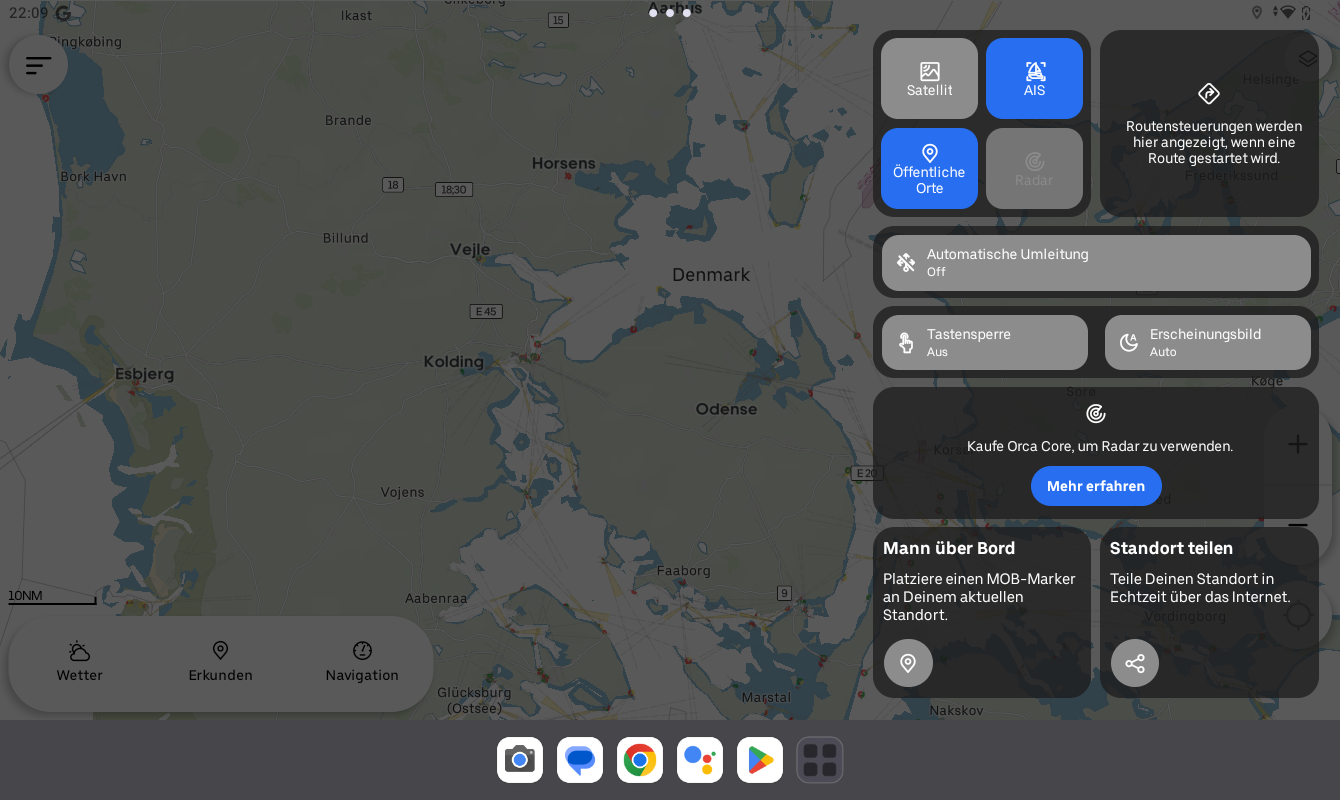Viewport: 1340px width, 800px height.
Task: Change Erscheinungsbild appearance mode
Action: [1207, 343]
